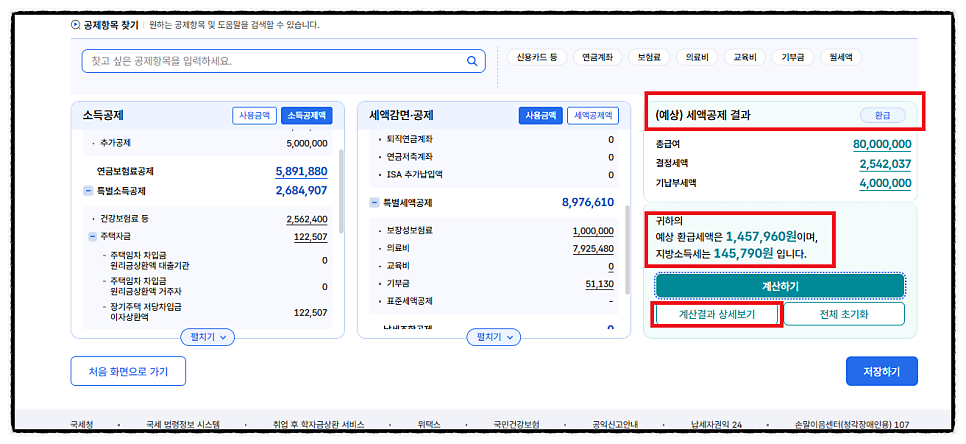Open 위택스 footer link

pos(428,425)
